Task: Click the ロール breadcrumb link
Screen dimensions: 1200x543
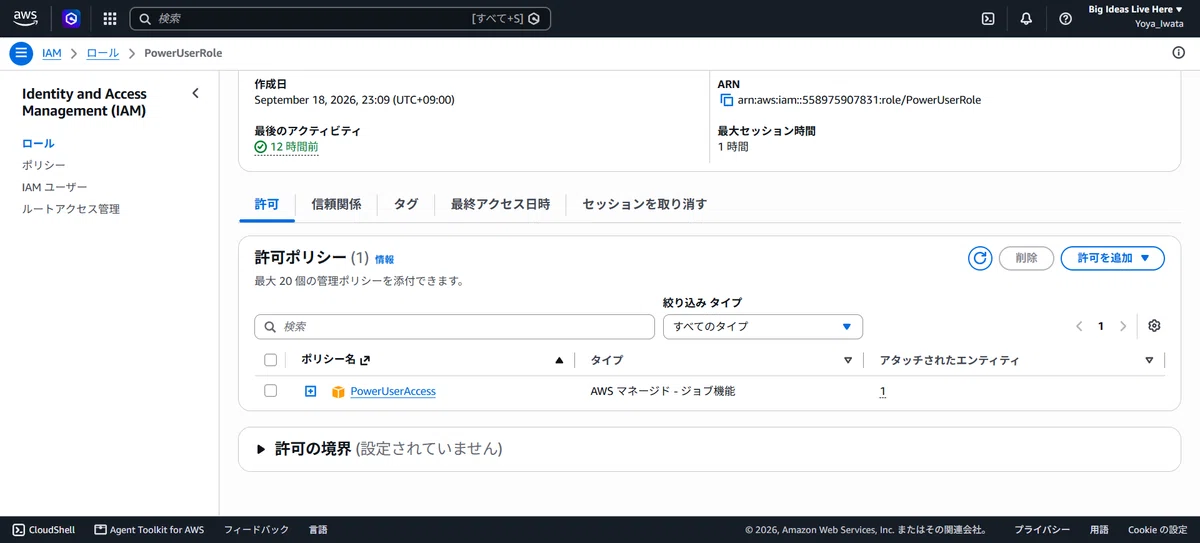Action: (x=102, y=53)
